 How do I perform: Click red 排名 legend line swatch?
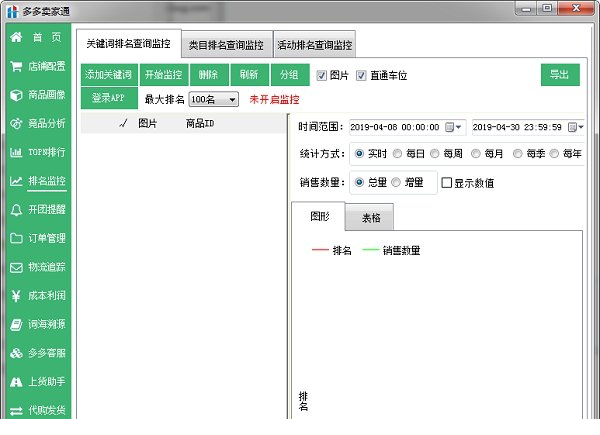[x=320, y=250]
